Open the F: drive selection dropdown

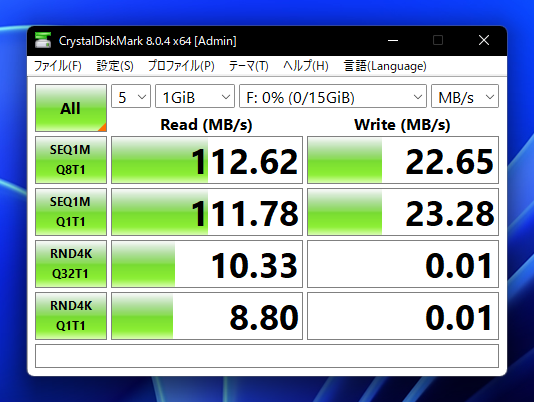click(333, 96)
